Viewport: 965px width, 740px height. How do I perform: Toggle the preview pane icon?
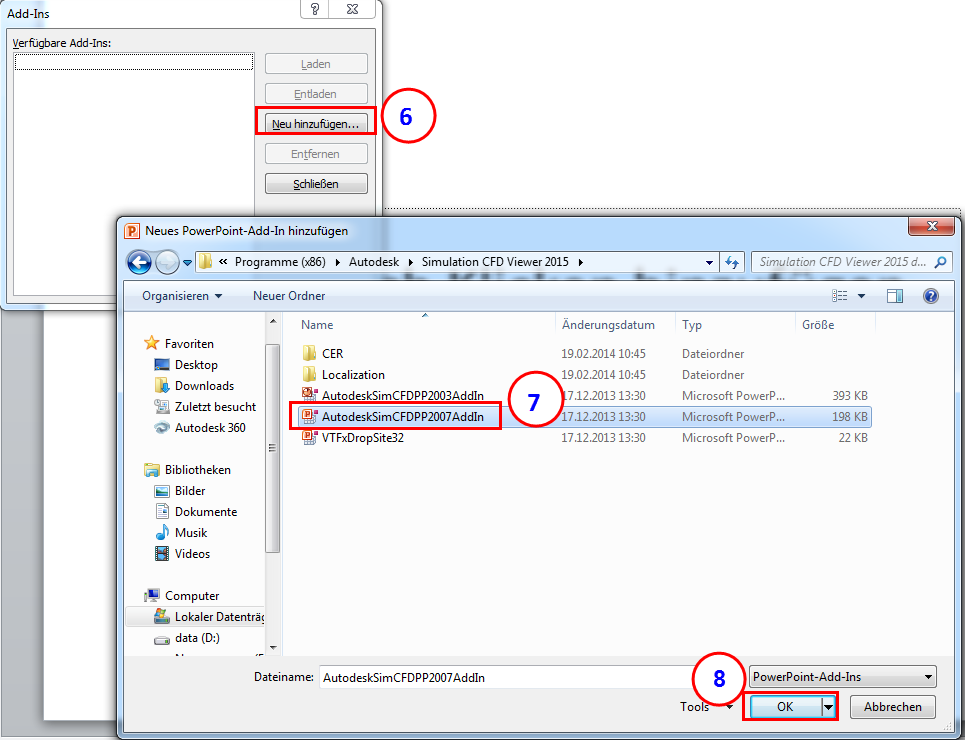(895, 296)
